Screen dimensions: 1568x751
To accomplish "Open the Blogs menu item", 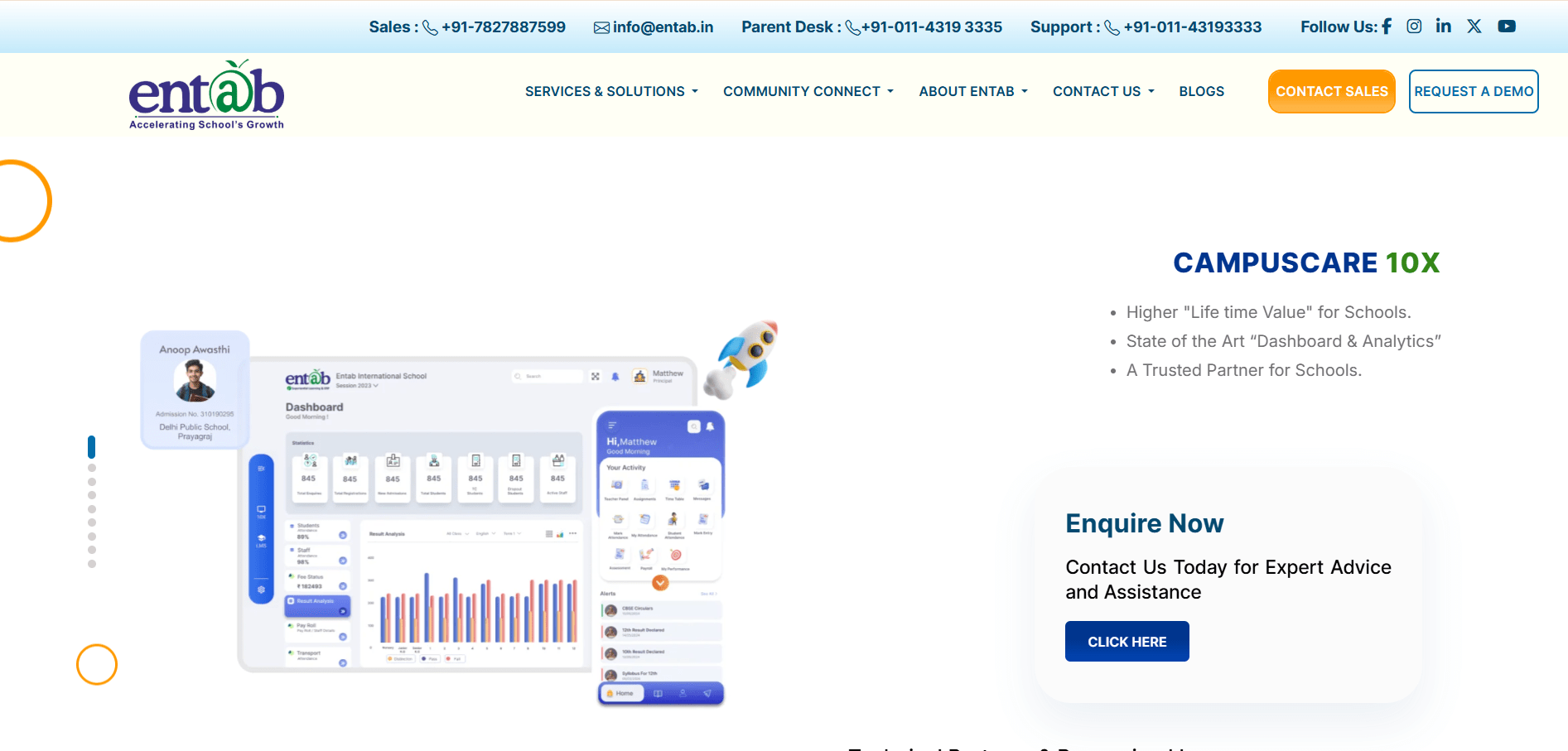I will [x=1201, y=91].
